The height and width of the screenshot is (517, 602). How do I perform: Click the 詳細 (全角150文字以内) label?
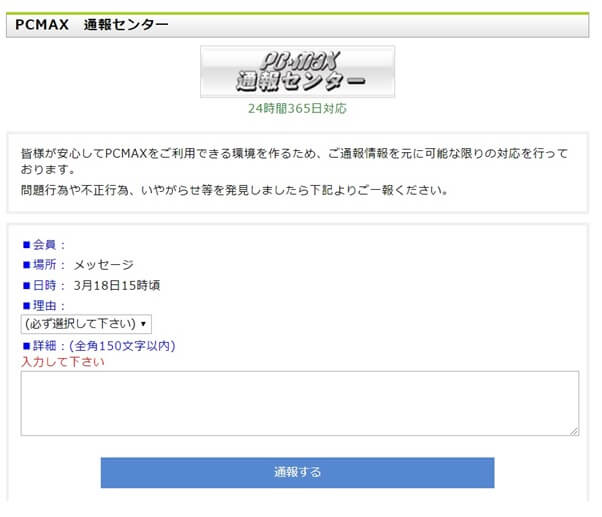(x=104, y=346)
